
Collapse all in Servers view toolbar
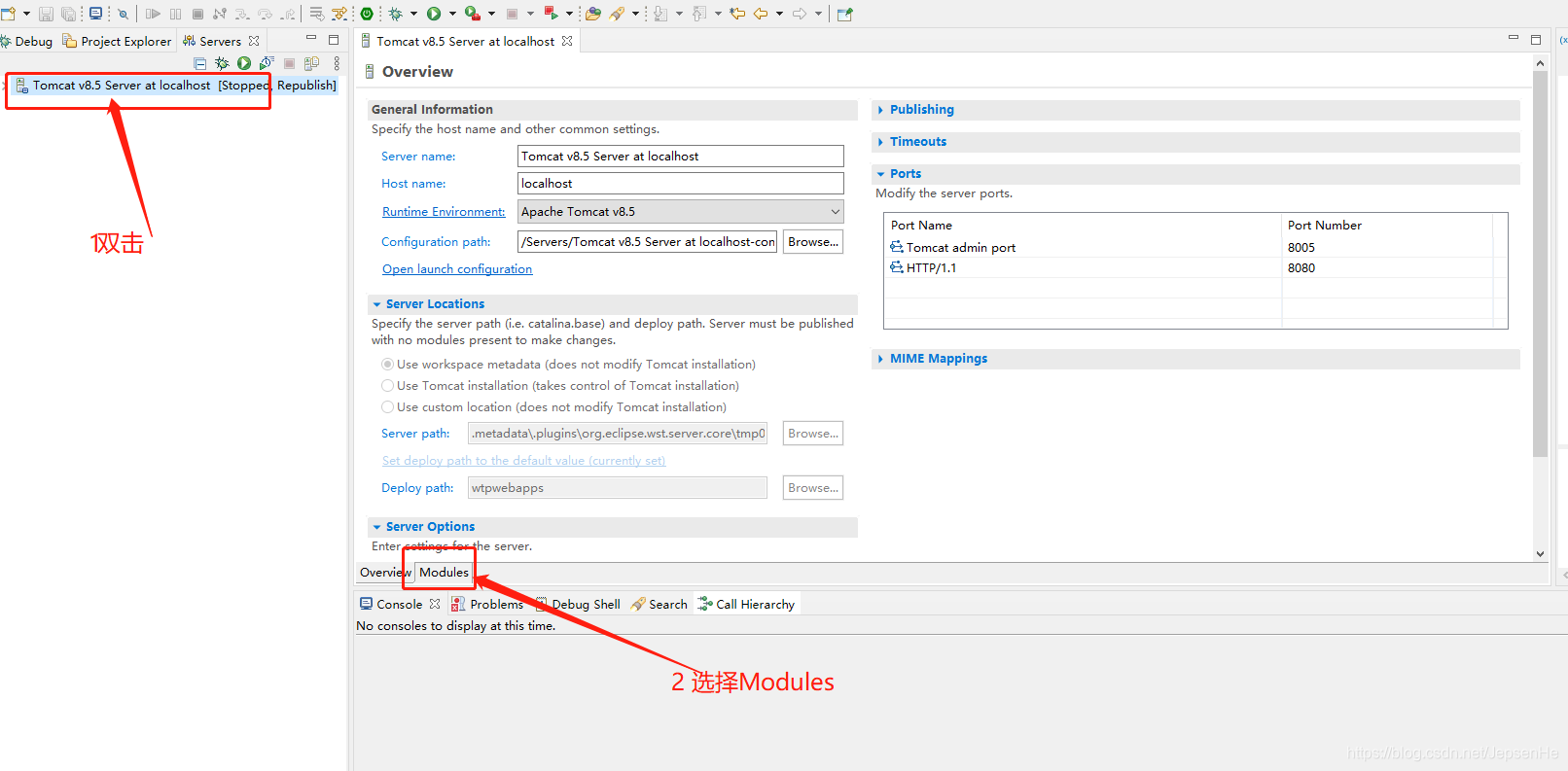[x=199, y=63]
